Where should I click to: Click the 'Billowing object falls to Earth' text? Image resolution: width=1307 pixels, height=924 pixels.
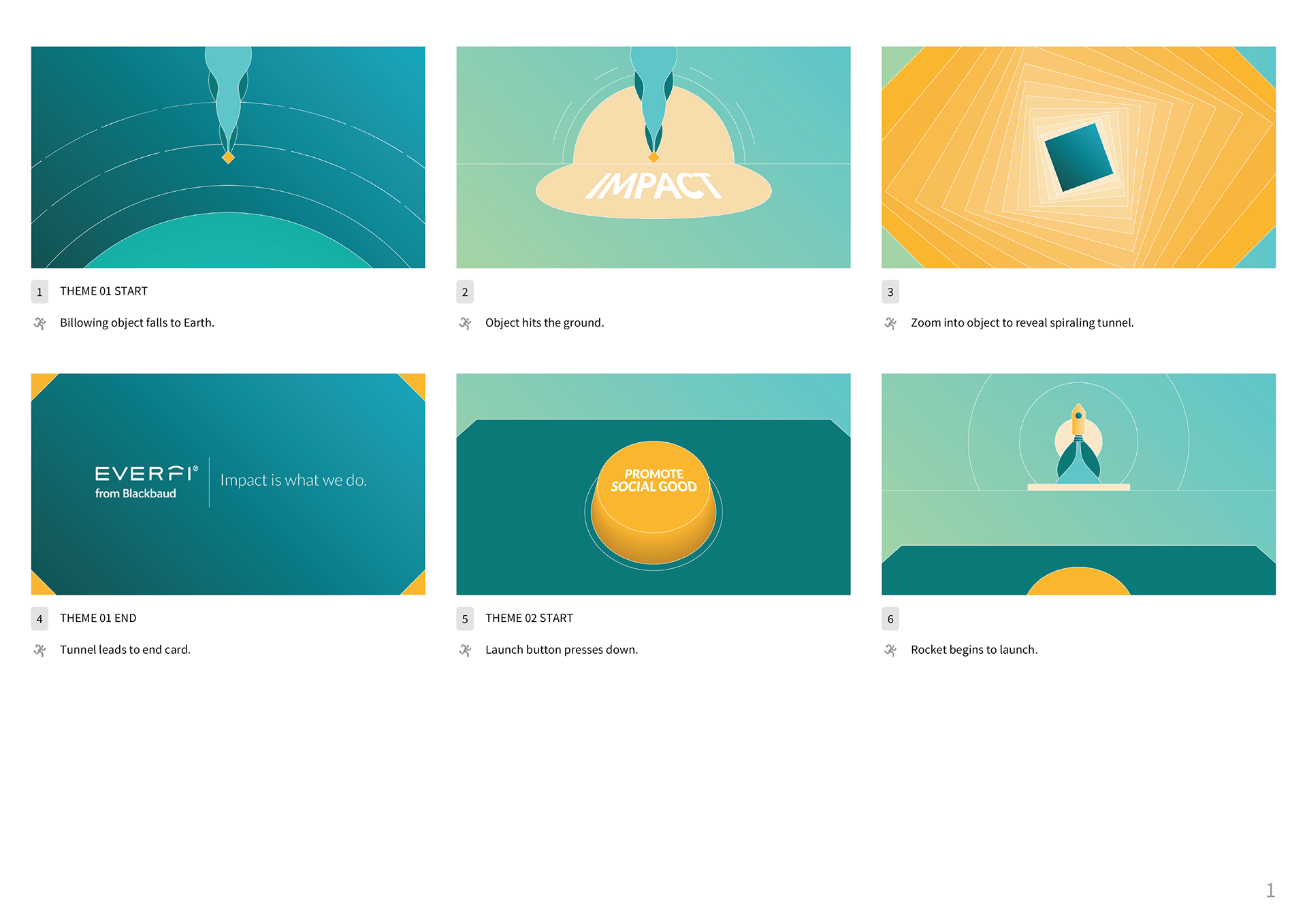click(x=137, y=323)
